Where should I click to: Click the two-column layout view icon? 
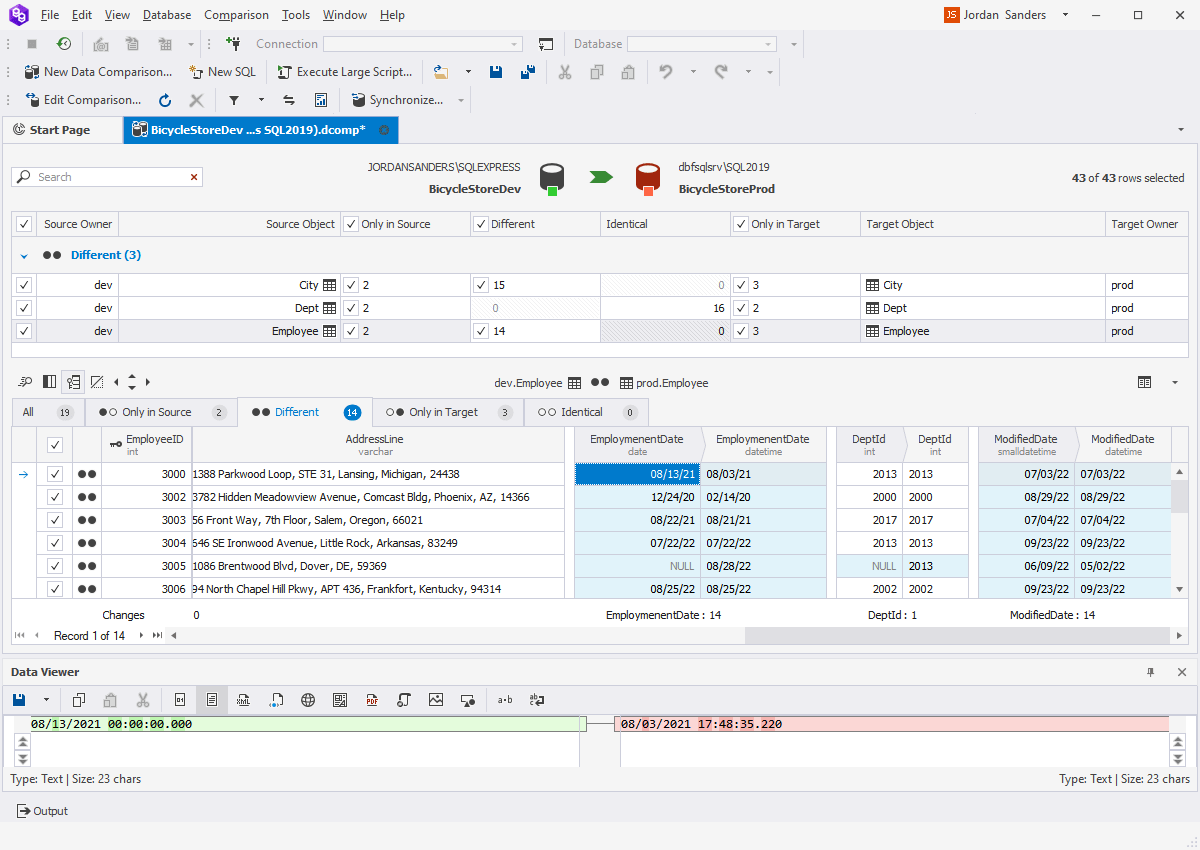[x=49, y=382]
